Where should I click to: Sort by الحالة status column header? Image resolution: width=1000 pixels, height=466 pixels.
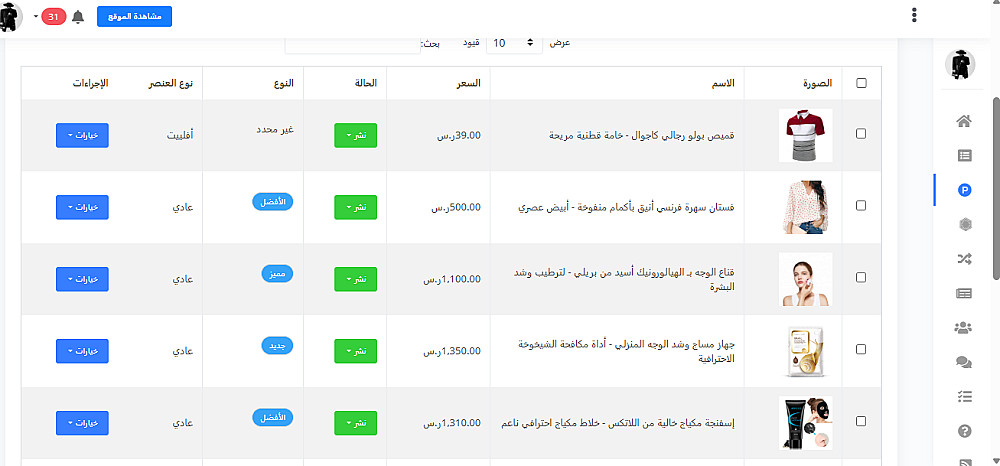pos(367,84)
